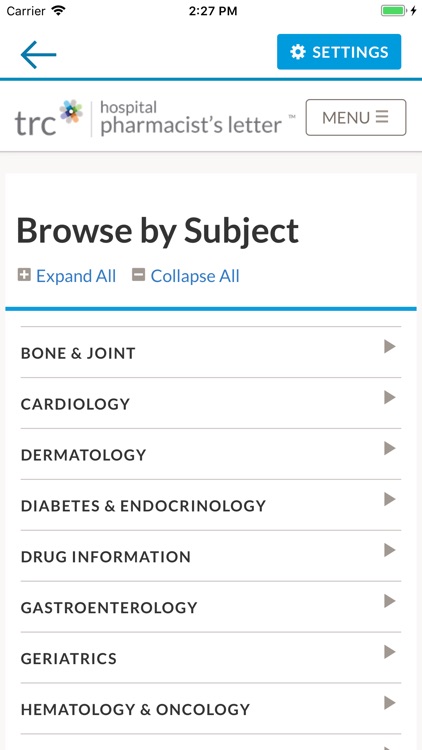
Task: Tap the battery icon in status bar
Action: [394, 11]
